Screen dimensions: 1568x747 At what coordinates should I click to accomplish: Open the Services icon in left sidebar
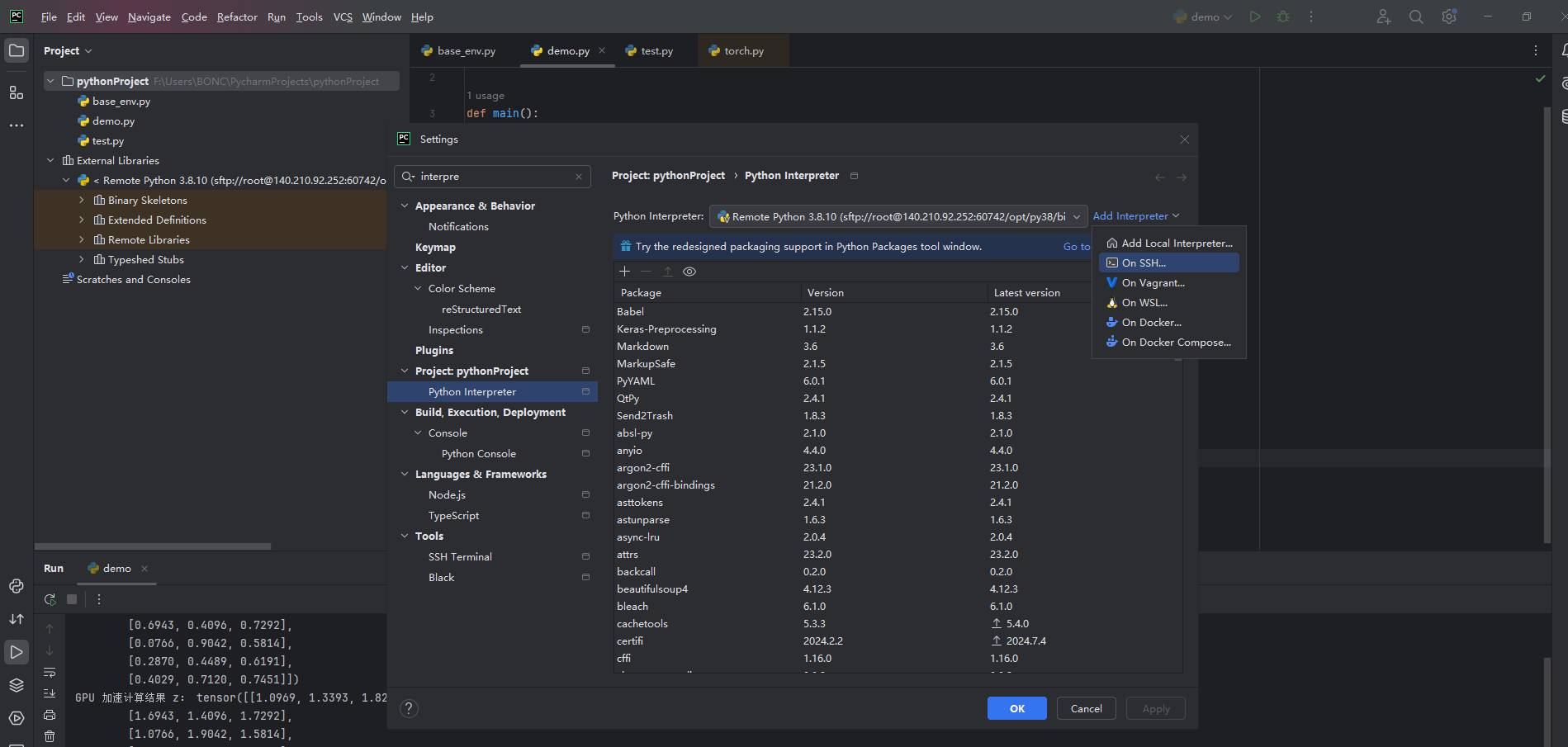(x=17, y=718)
